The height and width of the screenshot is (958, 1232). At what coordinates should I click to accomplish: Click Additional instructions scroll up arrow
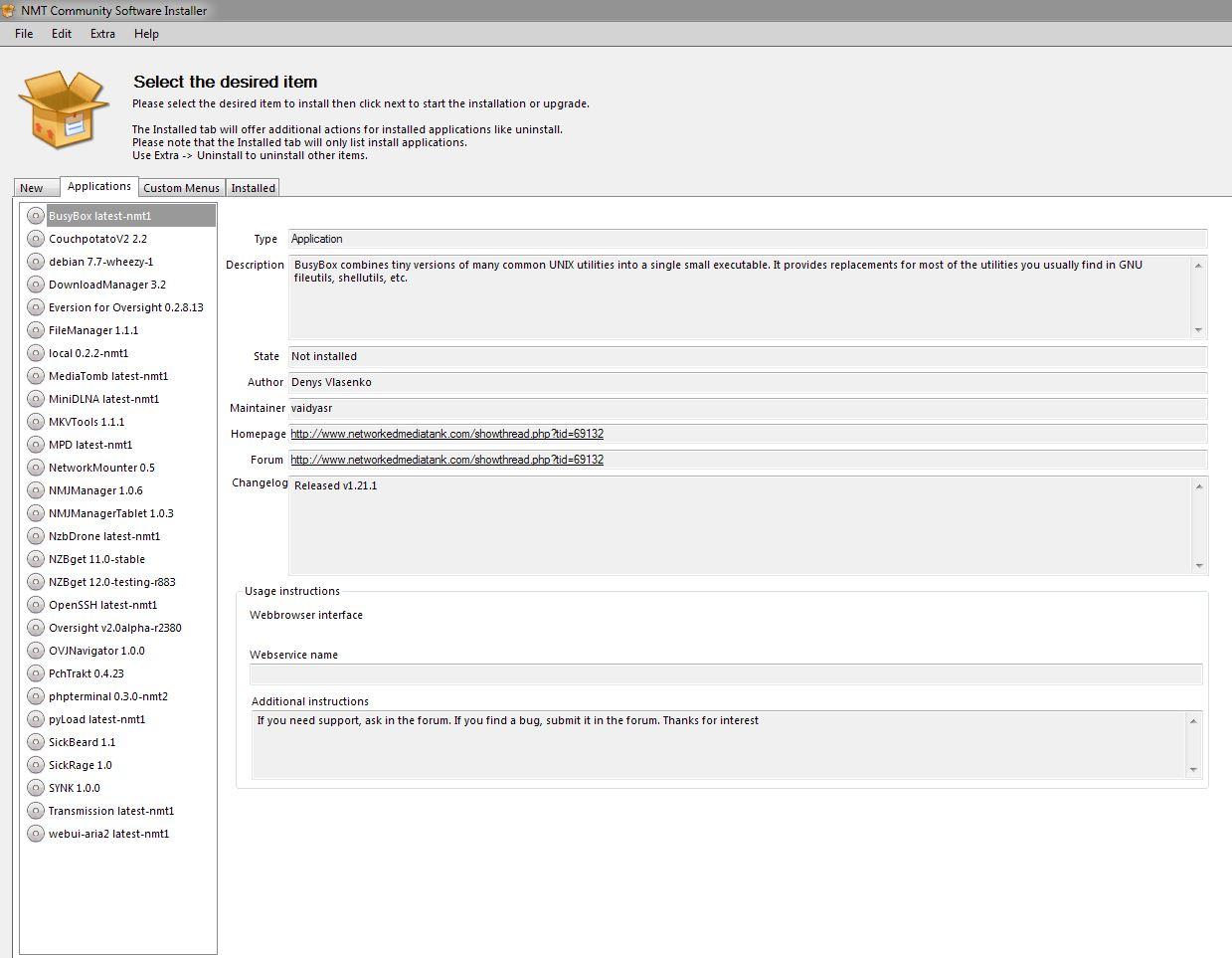[1193, 721]
